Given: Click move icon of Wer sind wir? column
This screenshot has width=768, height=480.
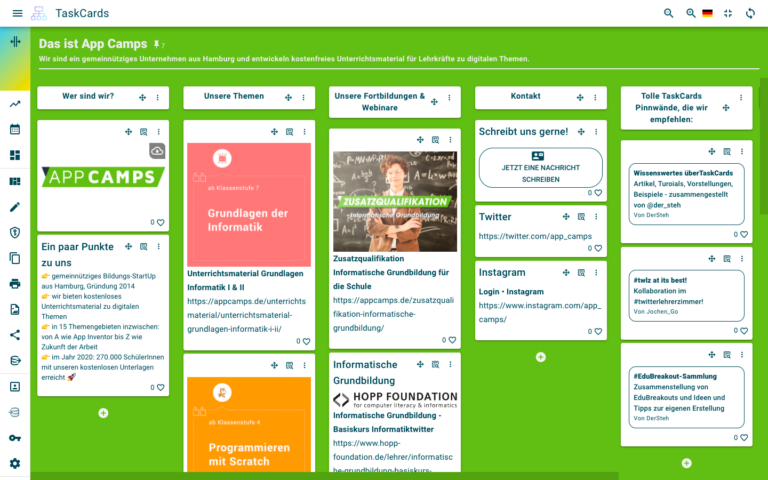Looking at the screenshot, I should (x=143, y=97).
